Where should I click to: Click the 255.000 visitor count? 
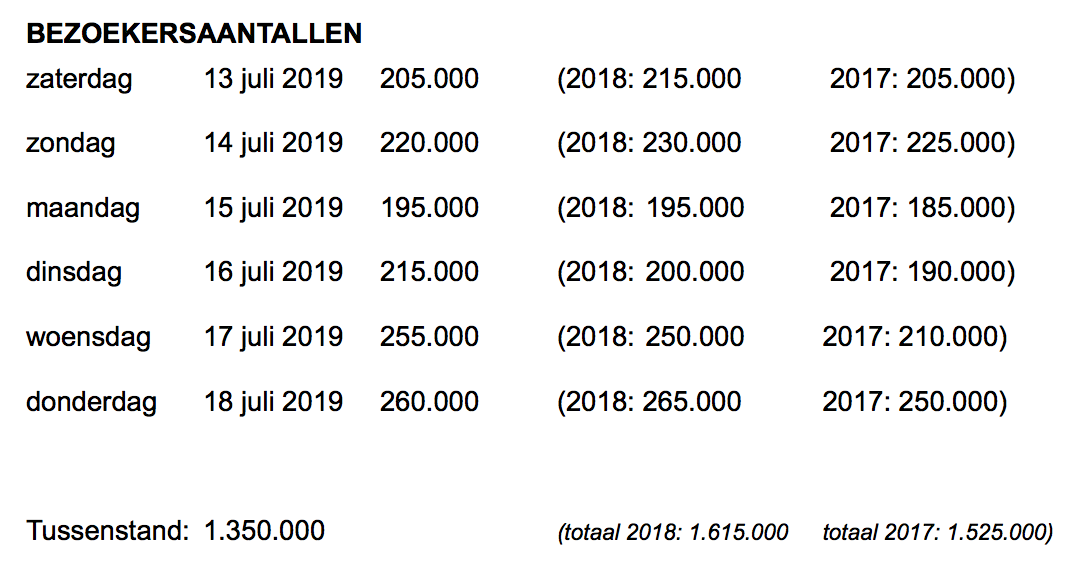[429, 337]
